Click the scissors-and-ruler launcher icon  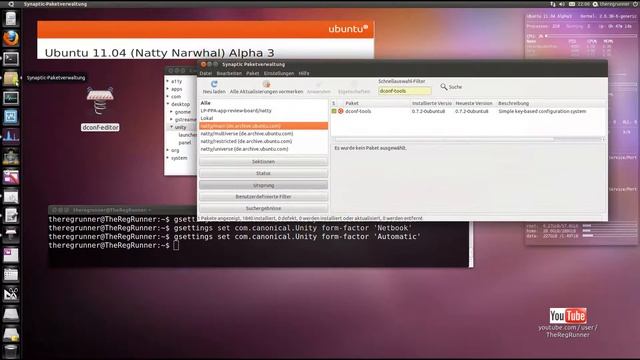(x=11, y=294)
